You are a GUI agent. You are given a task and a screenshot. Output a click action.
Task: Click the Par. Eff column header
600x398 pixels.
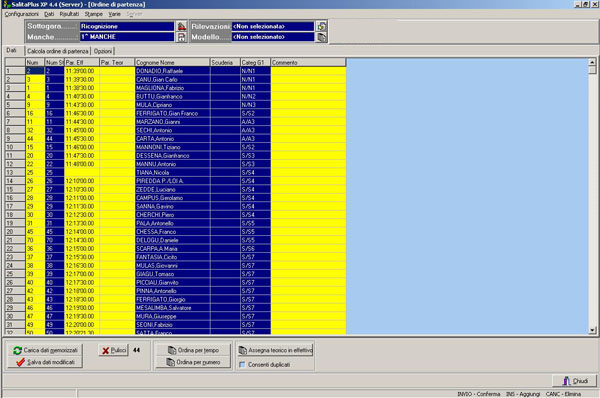click(x=82, y=62)
